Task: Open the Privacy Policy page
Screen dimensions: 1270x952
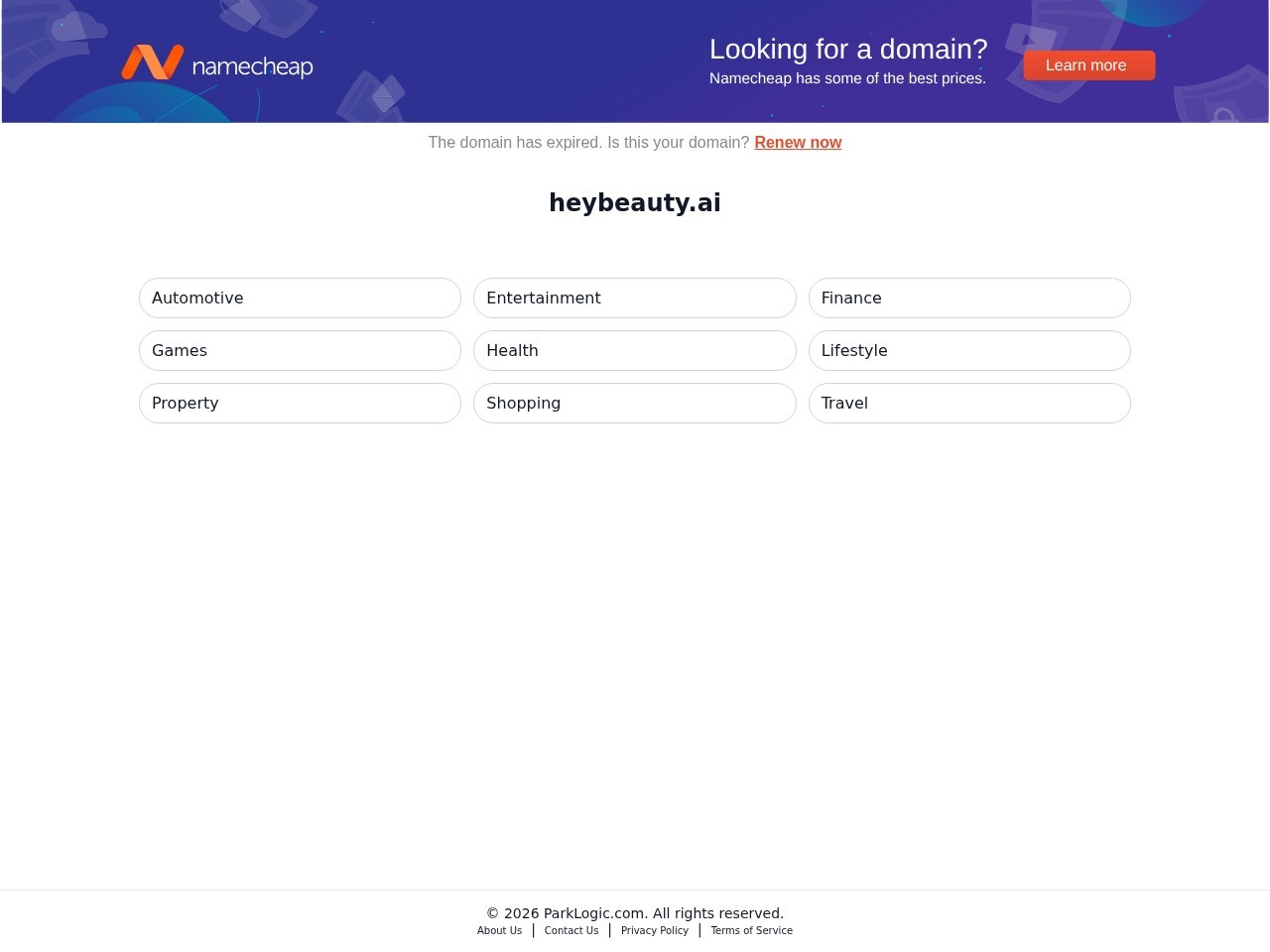Action: 654,930
